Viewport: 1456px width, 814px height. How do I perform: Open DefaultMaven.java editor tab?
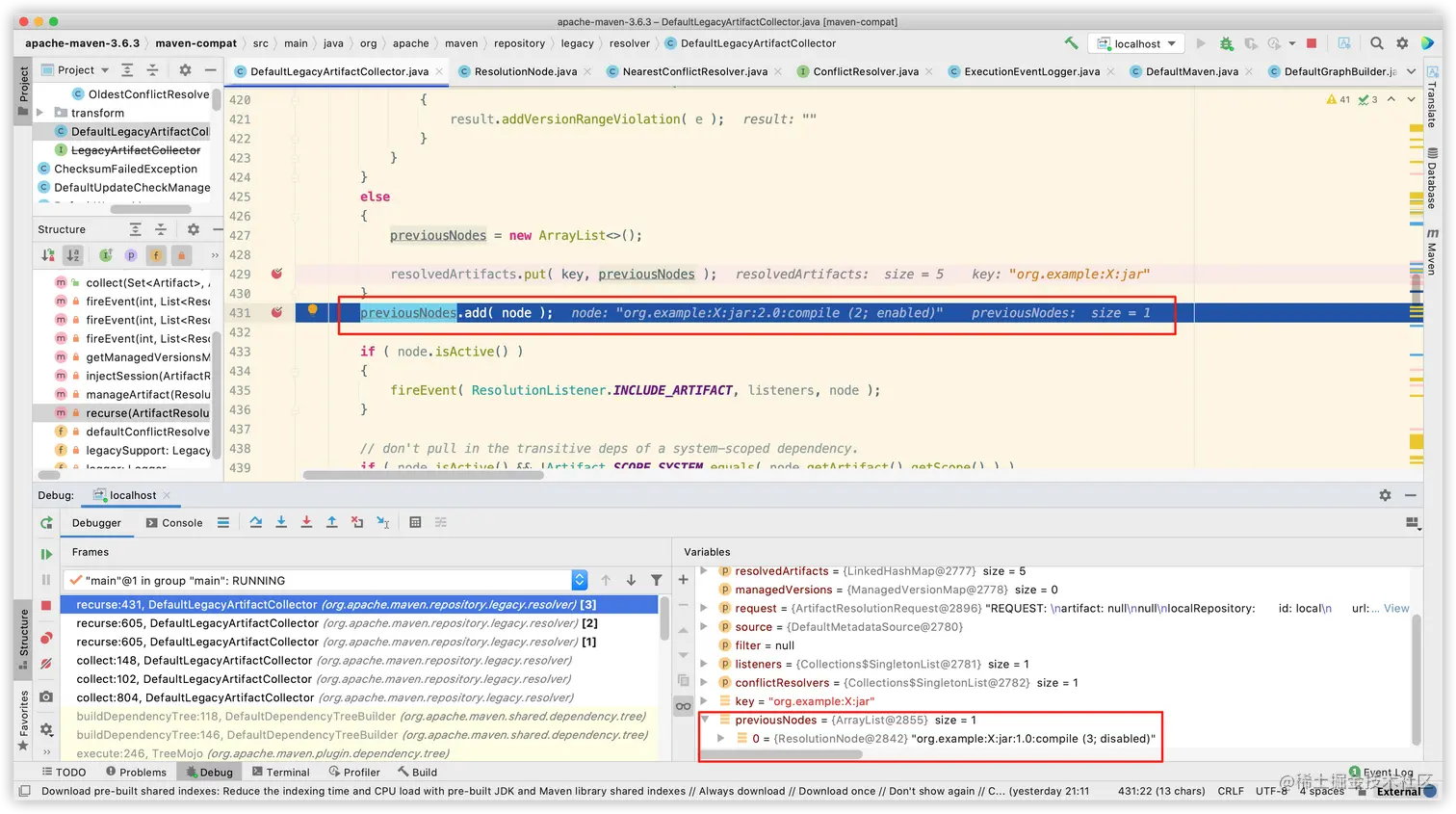click(1191, 71)
